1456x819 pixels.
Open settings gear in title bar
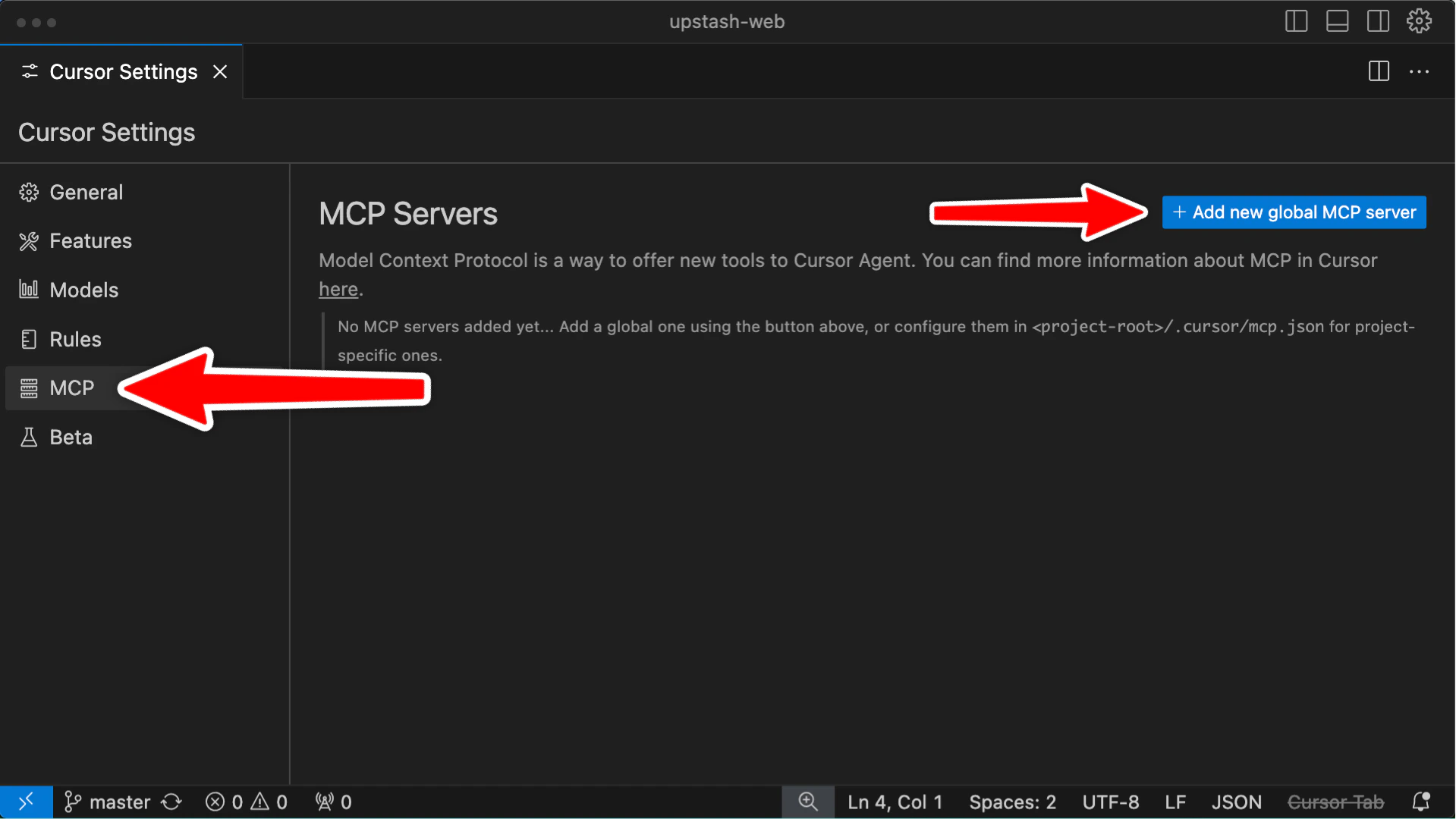[x=1419, y=21]
